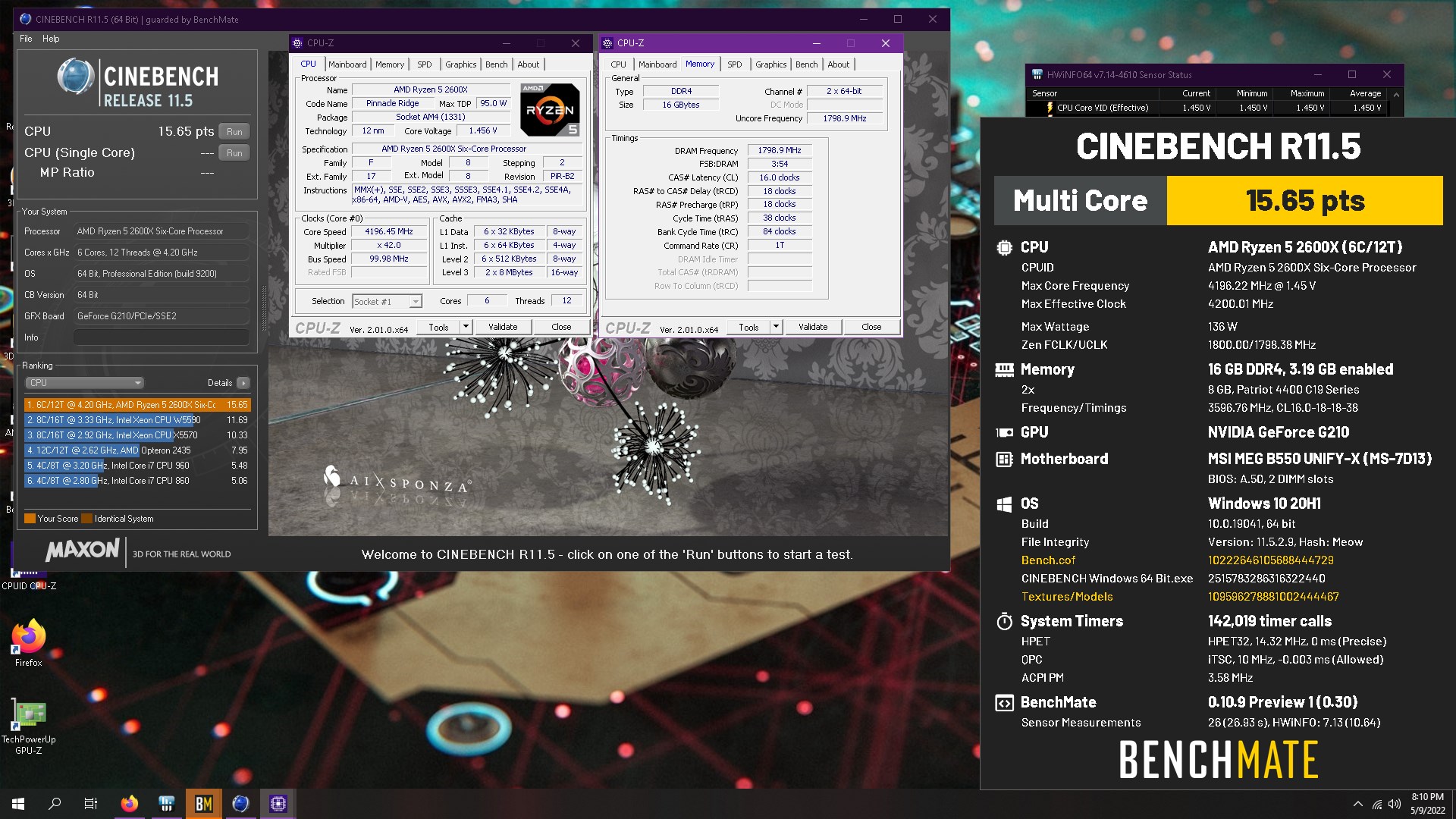Expand Tools dropdown arrow in left CPU-Z
Screen dimensions: 1456x819
pos(466,328)
